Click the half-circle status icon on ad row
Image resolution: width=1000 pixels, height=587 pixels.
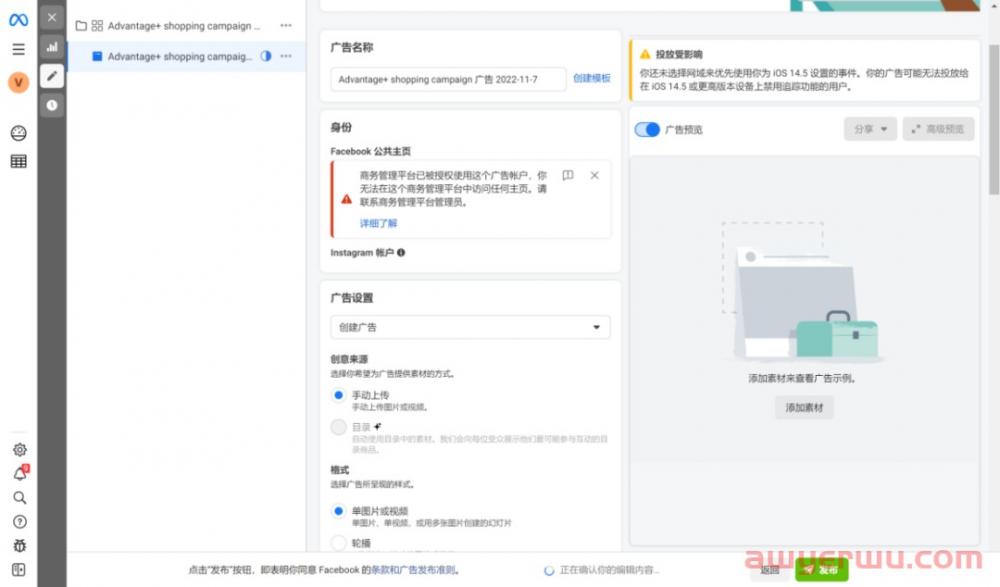point(266,56)
